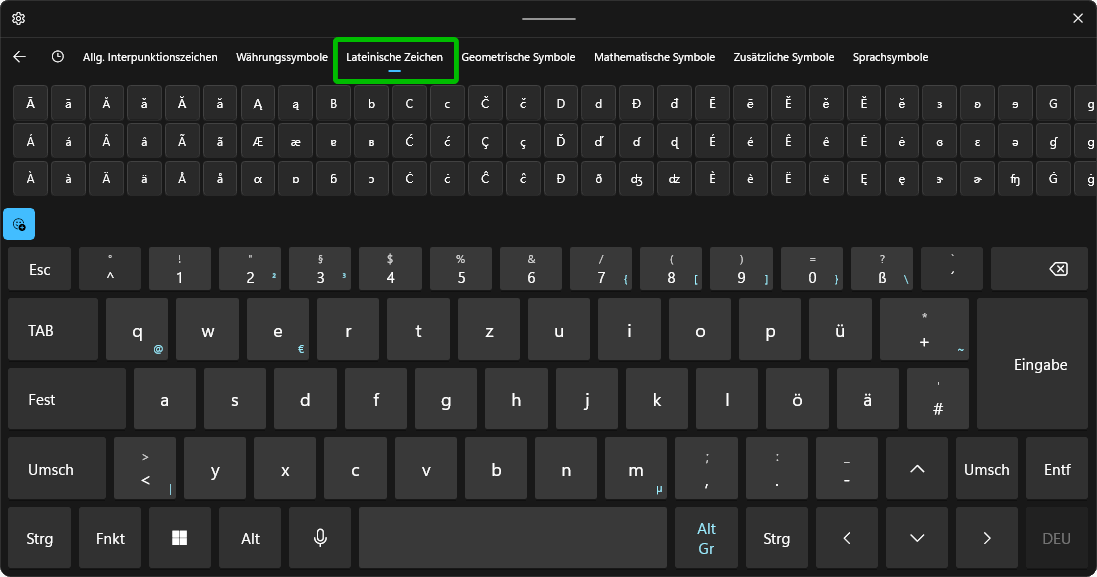Open recently used symbols clock icon
This screenshot has height=577, width=1097.
tap(58, 57)
